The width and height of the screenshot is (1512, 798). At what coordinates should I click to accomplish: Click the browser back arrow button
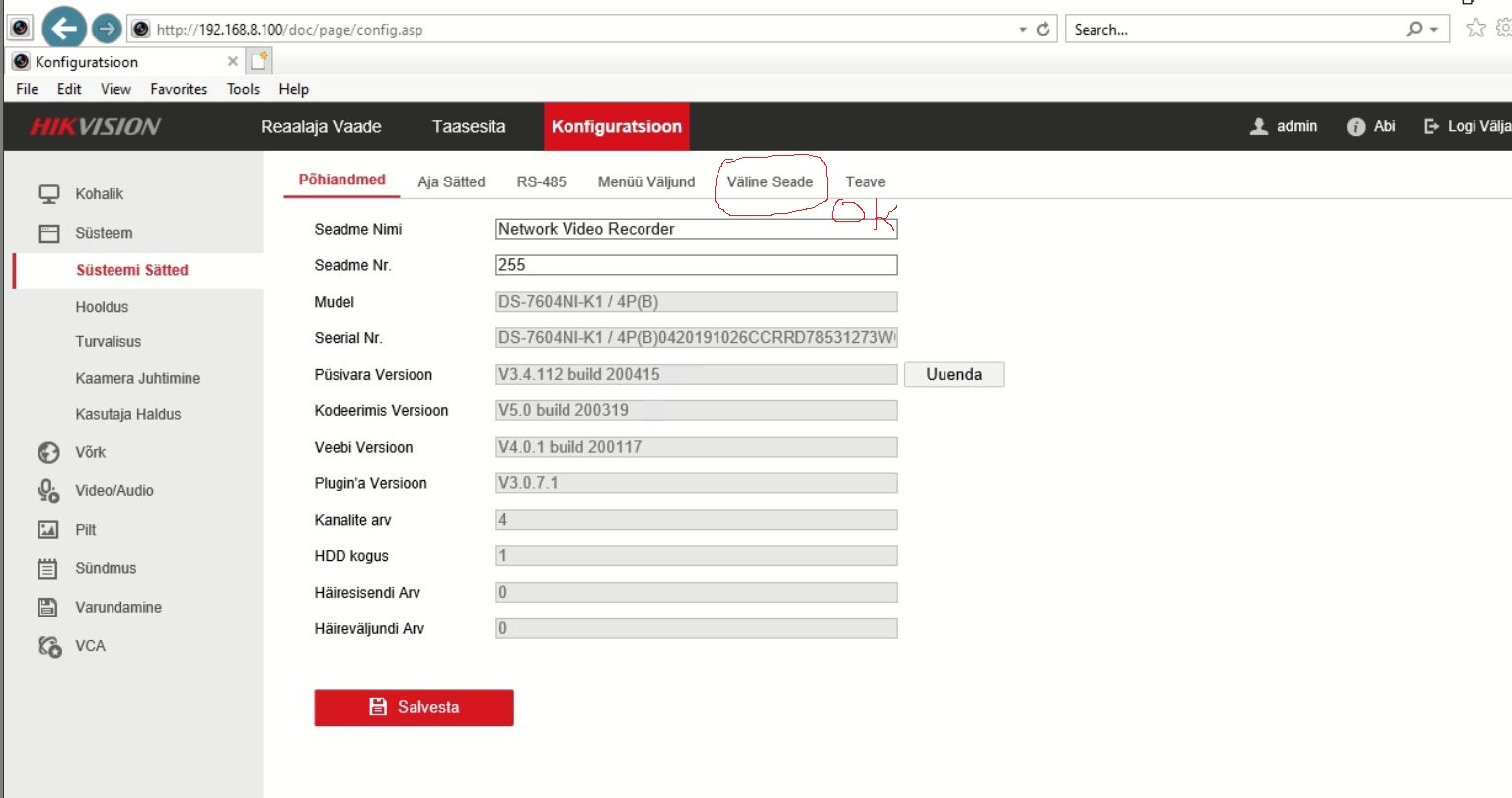click(x=64, y=29)
